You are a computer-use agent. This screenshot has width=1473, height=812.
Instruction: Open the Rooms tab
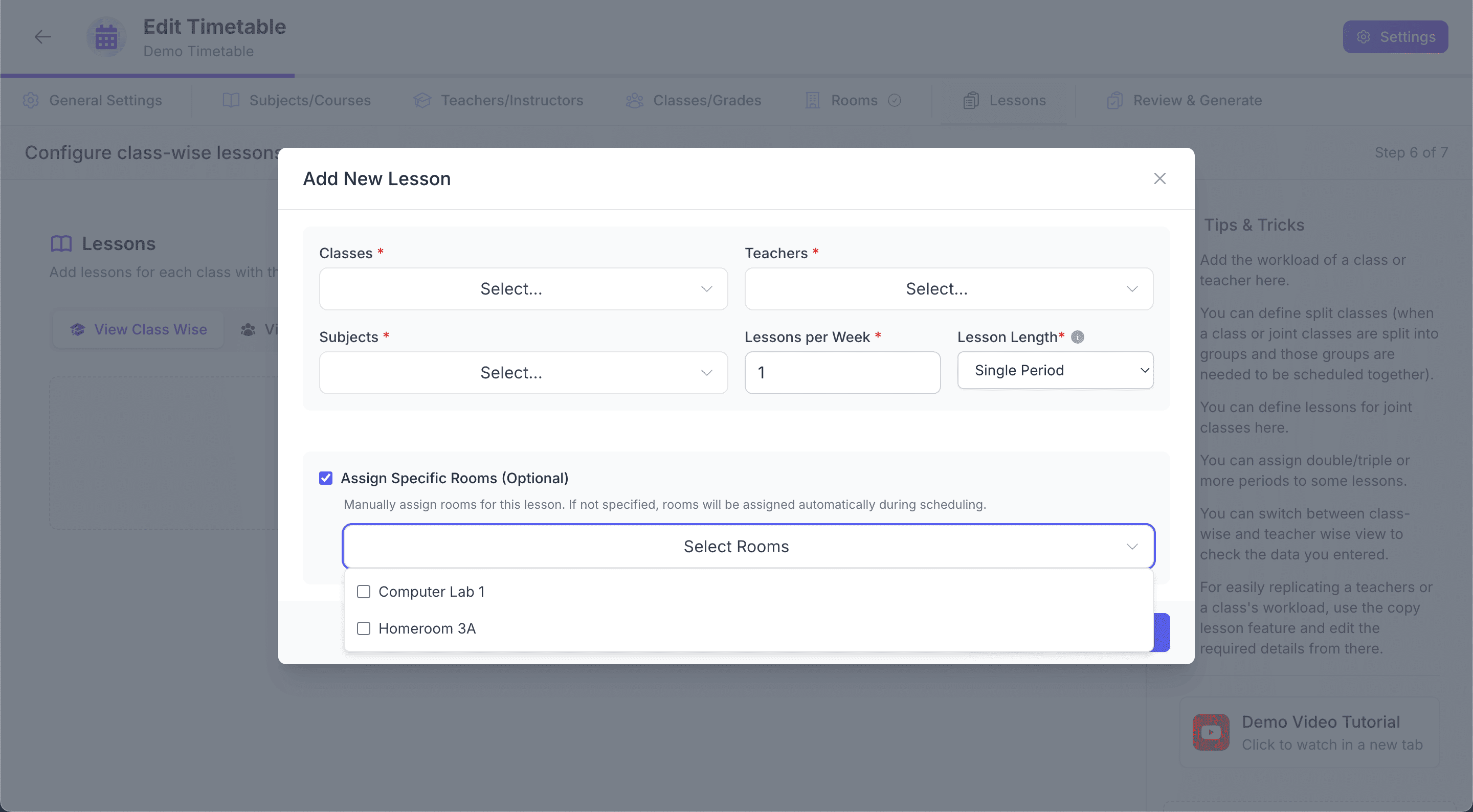click(853, 101)
